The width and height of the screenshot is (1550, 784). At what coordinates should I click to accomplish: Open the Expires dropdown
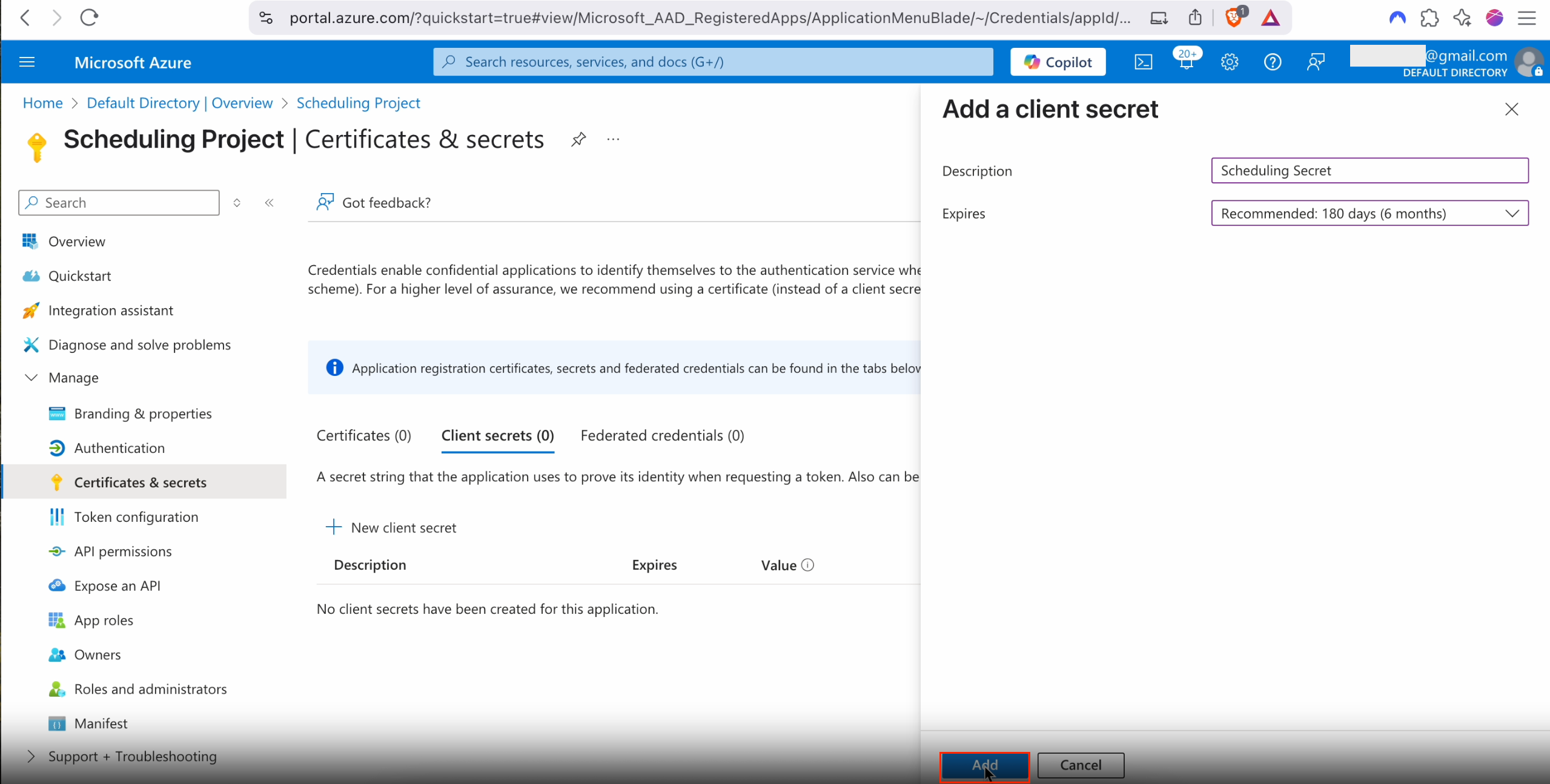coord(1369,213)
